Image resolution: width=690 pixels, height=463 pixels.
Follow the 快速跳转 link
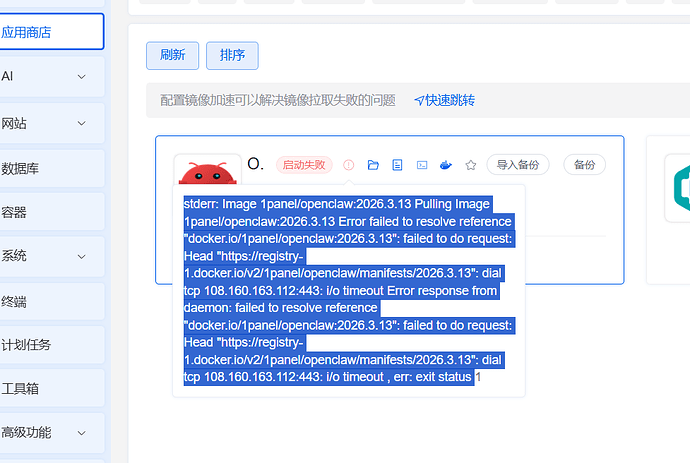[444, 100]
